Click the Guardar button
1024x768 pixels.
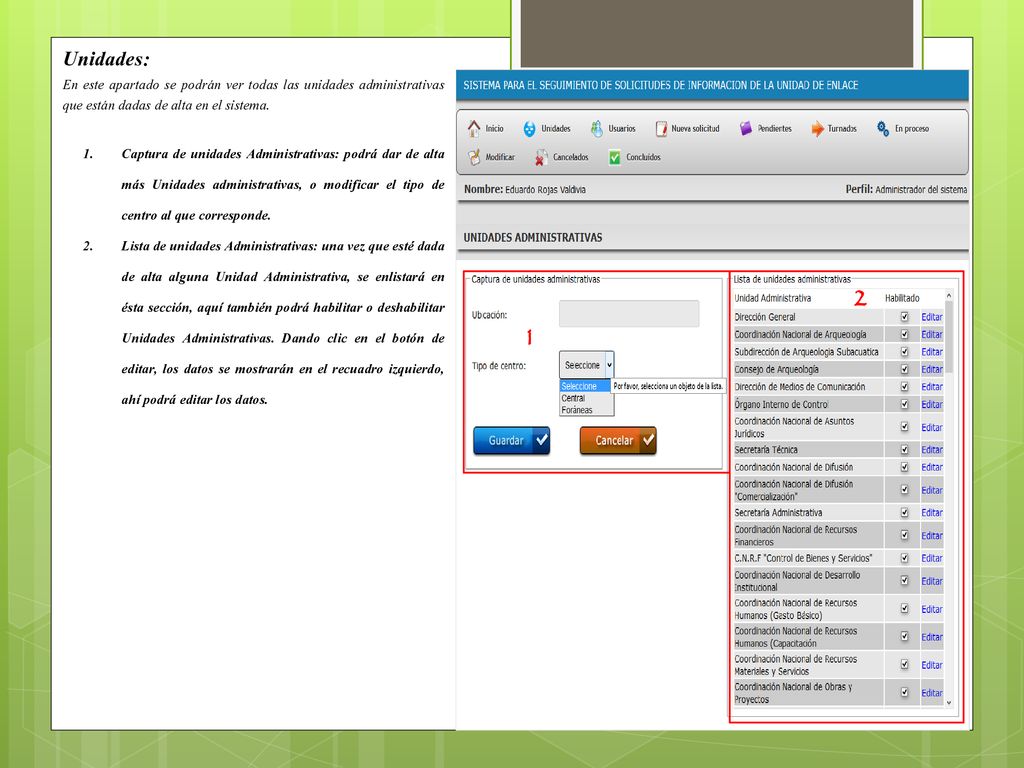[x=511, y=440]
